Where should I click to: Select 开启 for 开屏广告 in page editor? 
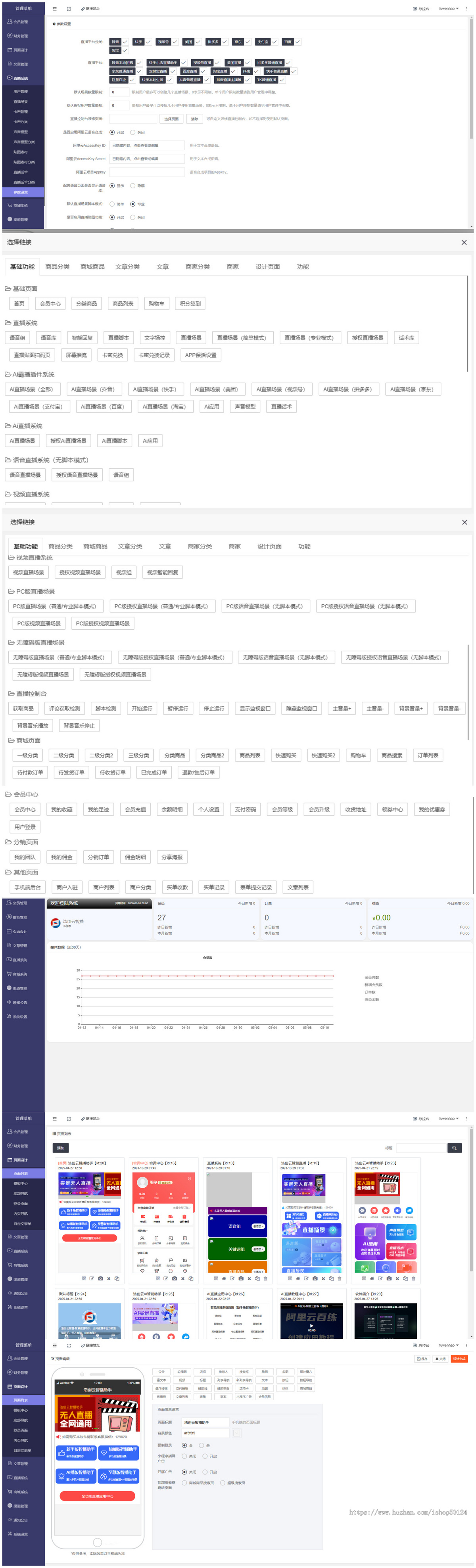[205, 1472]
